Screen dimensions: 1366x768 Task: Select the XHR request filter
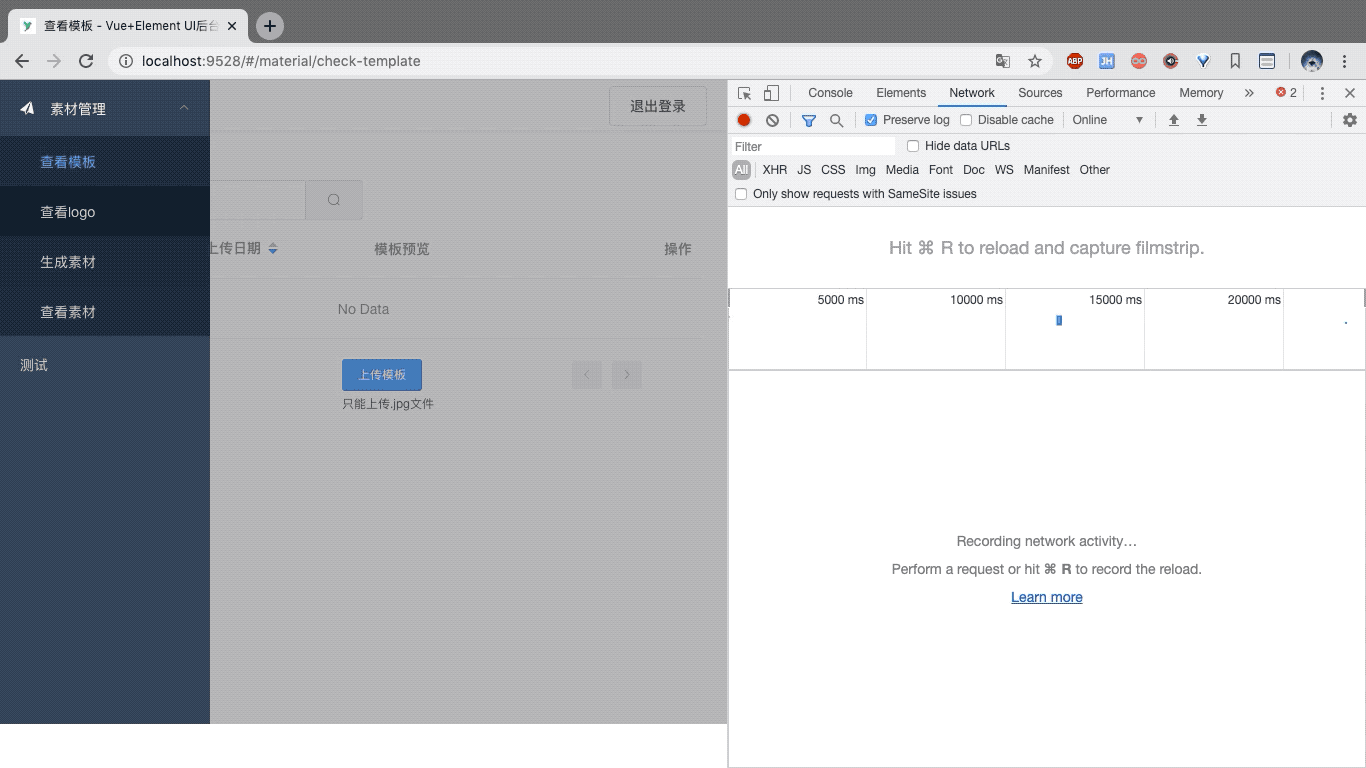[x=774, y=170]
